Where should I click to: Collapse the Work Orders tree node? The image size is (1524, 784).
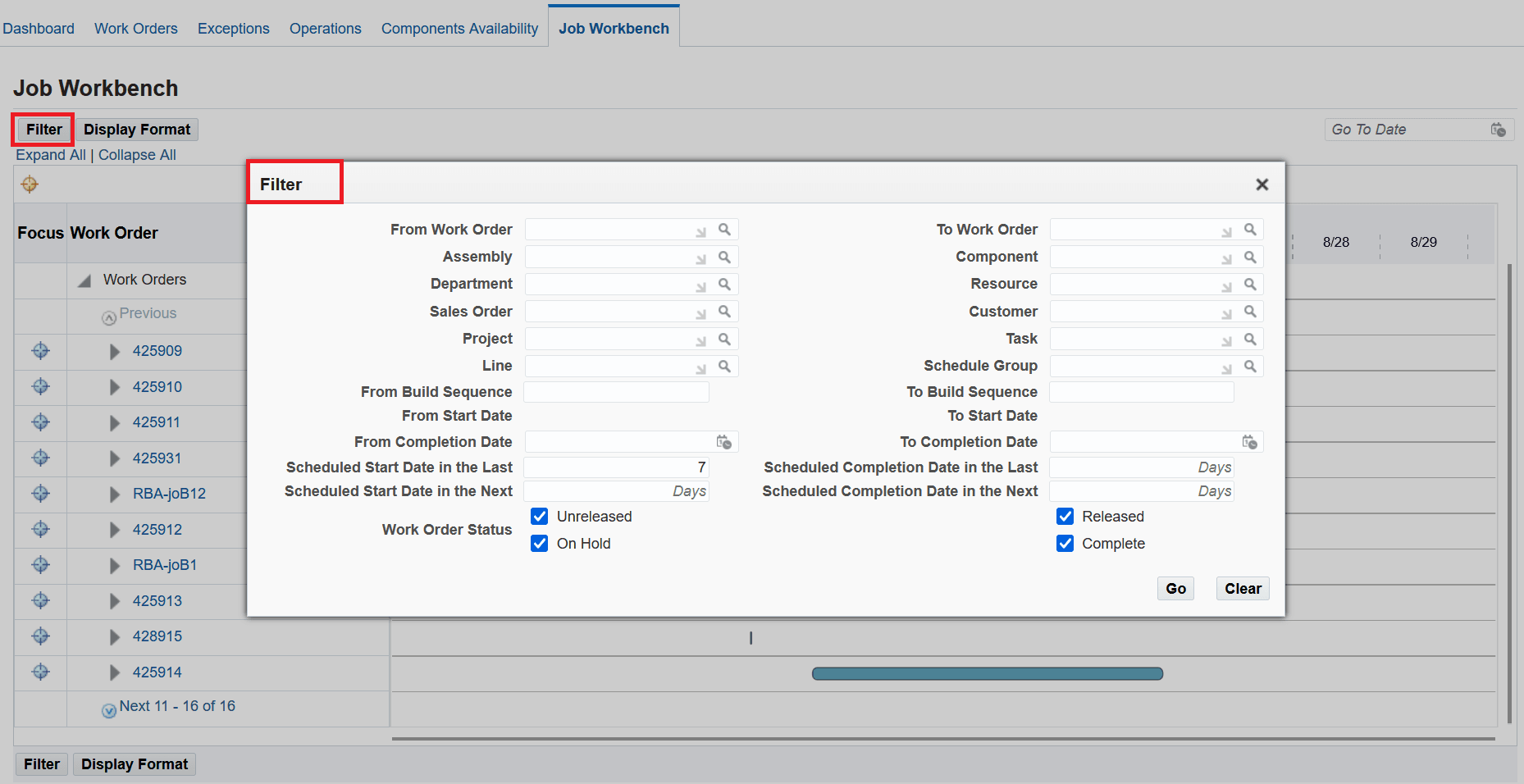point(84,280)
